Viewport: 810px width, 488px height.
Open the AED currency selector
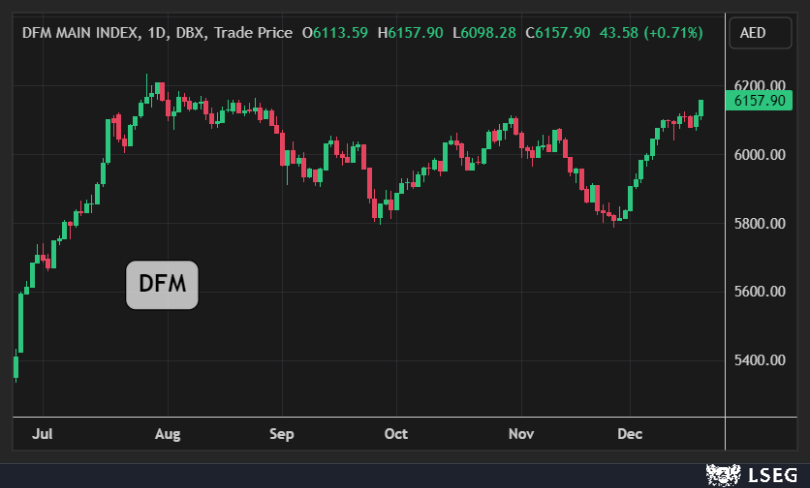[753, 33]
